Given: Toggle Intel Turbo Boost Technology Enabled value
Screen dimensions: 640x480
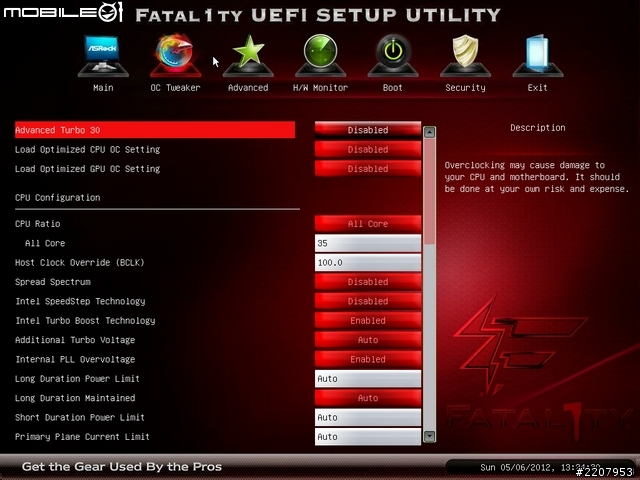Looking at the screenshot, I should [368, 320].
